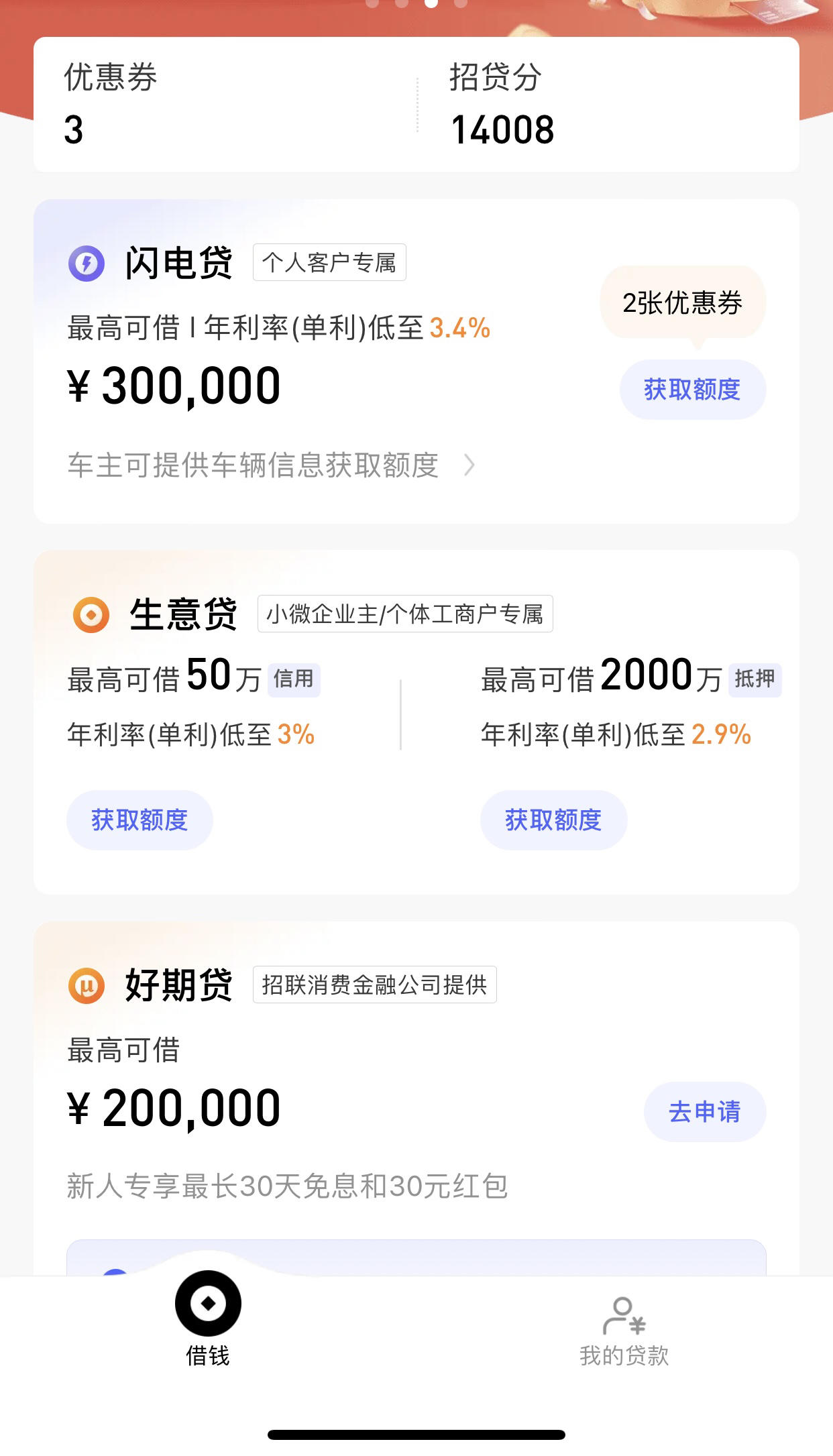This screenshot has width=833, height=1456.
Task: Select the 我的贷款 tab label
Action: click(x=624, y=1355)
